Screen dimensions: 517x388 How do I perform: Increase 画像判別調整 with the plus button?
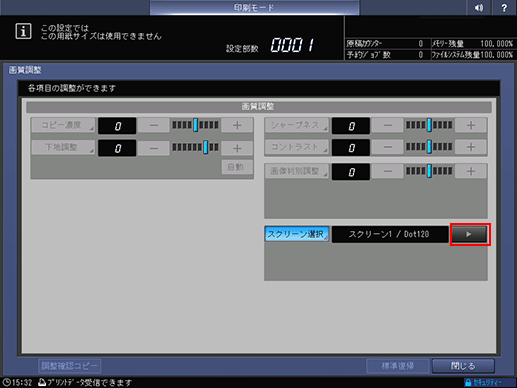tap(471, 171)
